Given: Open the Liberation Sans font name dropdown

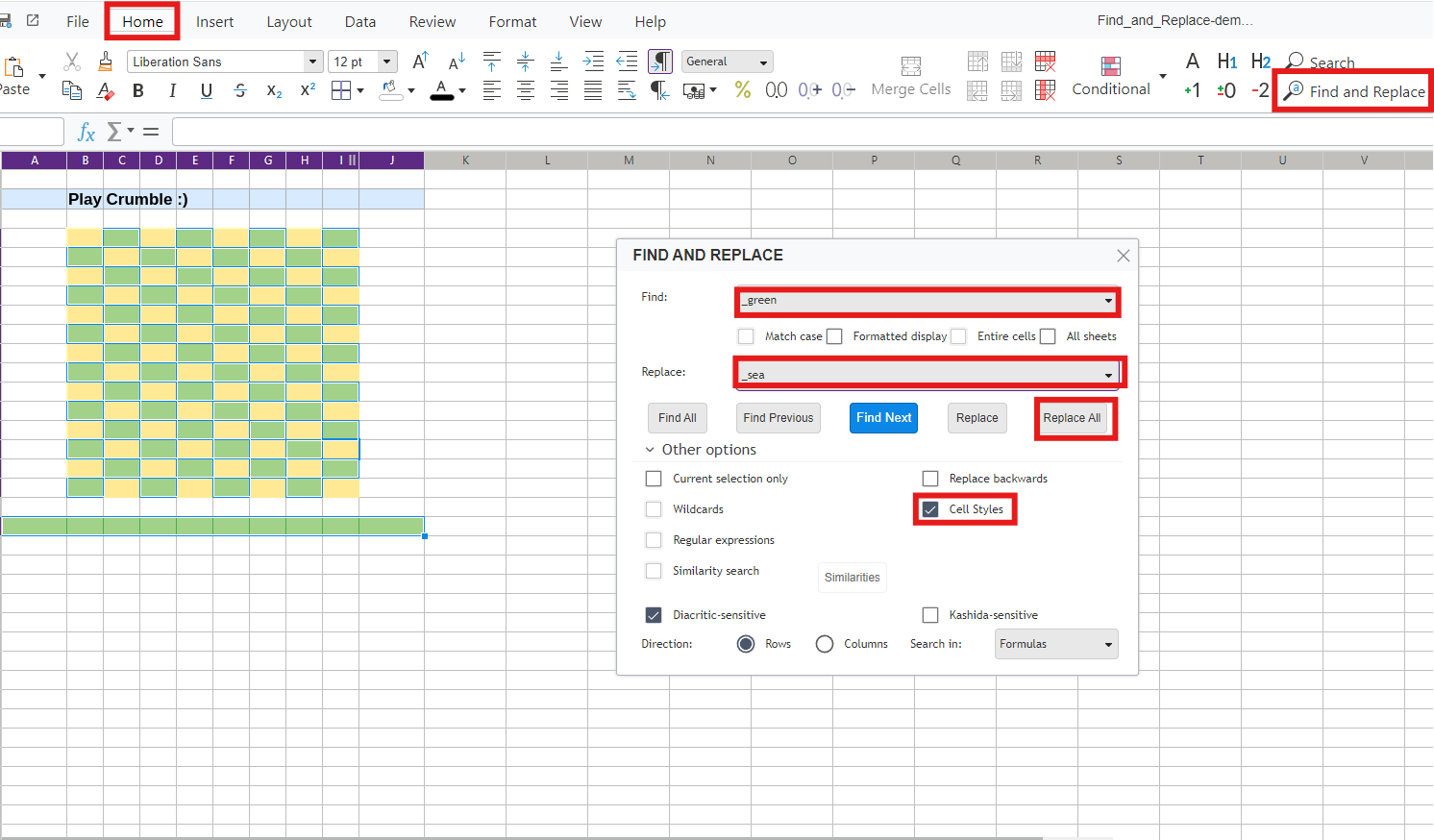Looking at the screenshot, I should pyautogui.click(x=312, y=61).
